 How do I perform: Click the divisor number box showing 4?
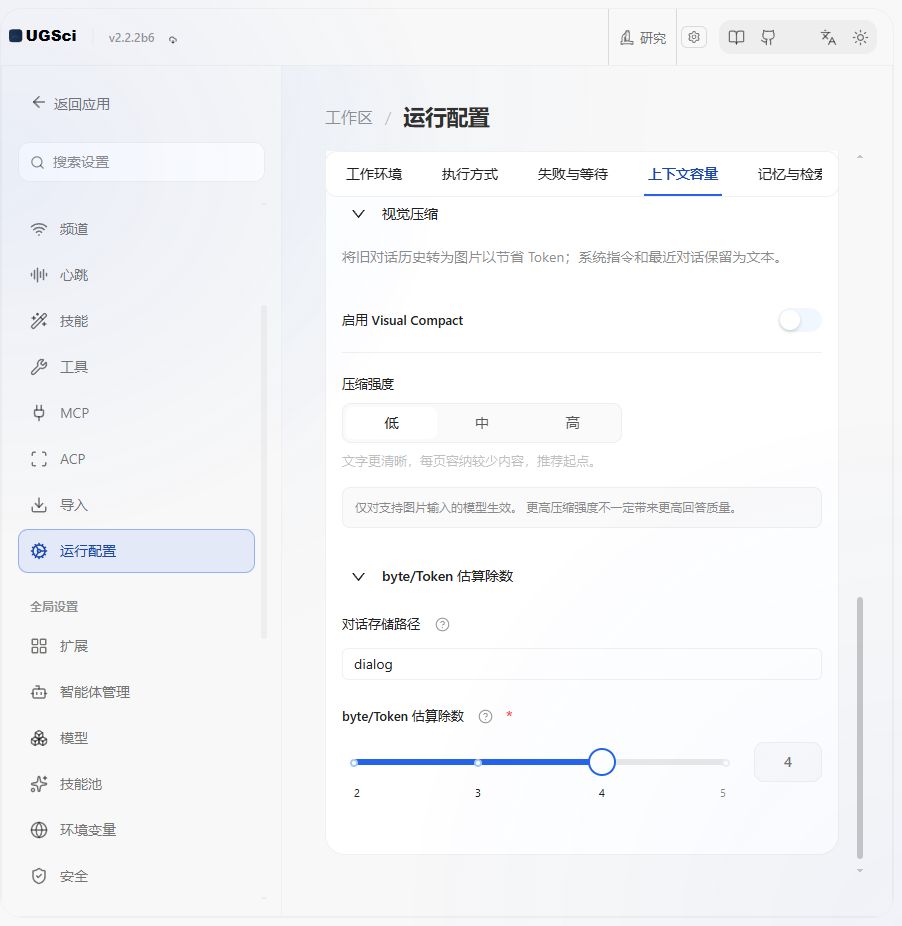tap(787, 762)
